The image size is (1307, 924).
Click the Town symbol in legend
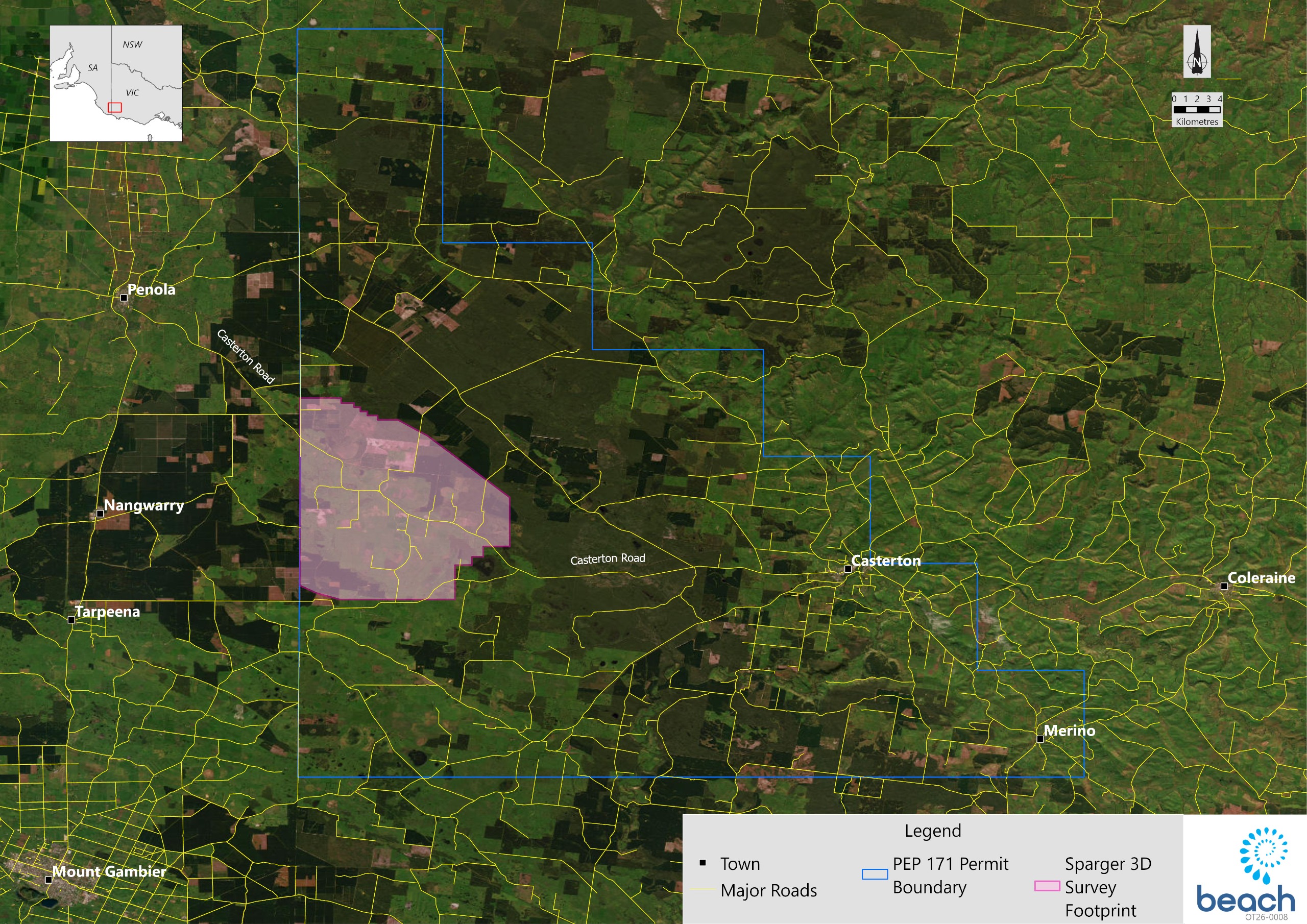click(703, 863)
